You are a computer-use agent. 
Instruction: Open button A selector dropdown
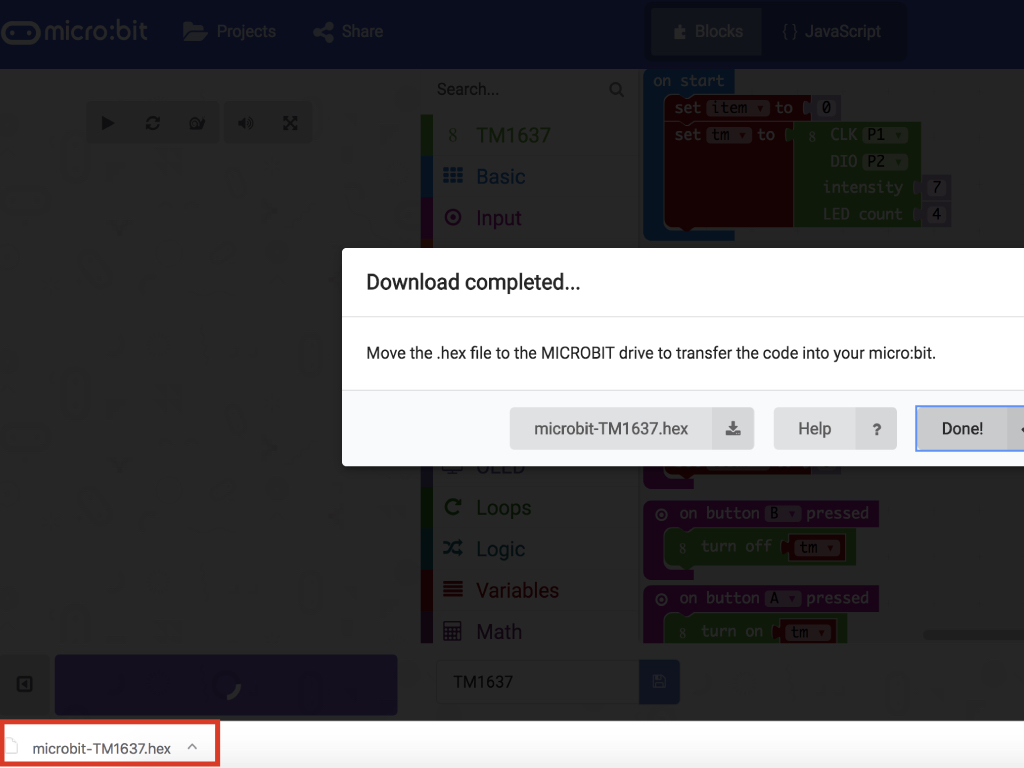pos(782,598)
